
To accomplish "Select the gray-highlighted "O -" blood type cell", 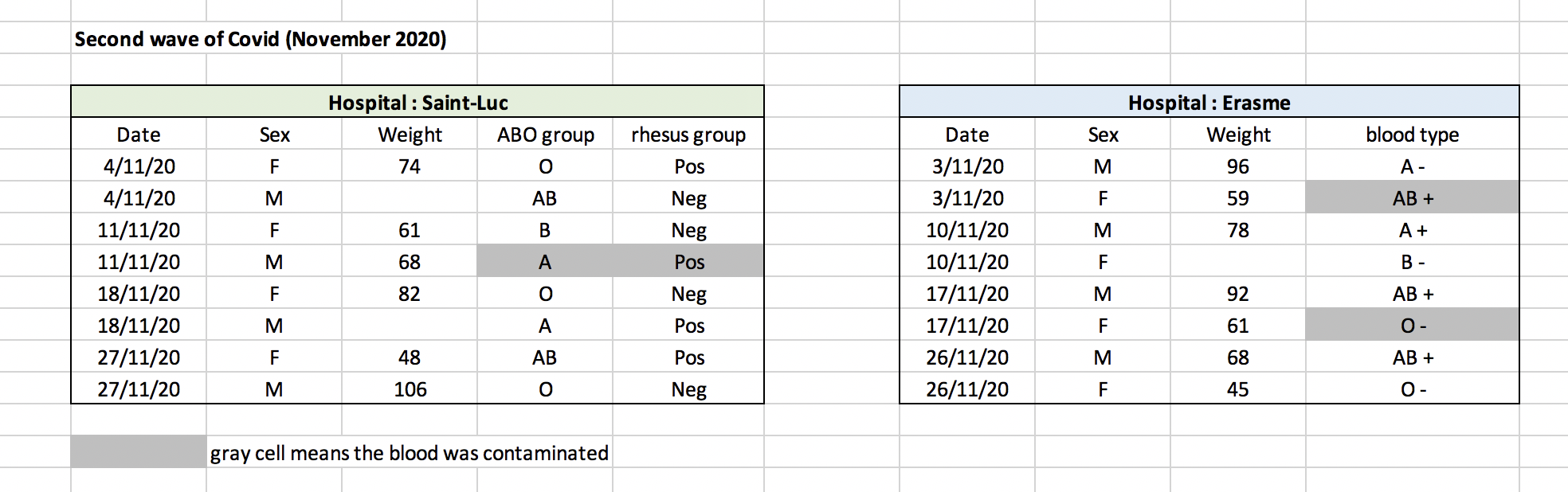I will pyautogui.click(x=1412, y=326).
